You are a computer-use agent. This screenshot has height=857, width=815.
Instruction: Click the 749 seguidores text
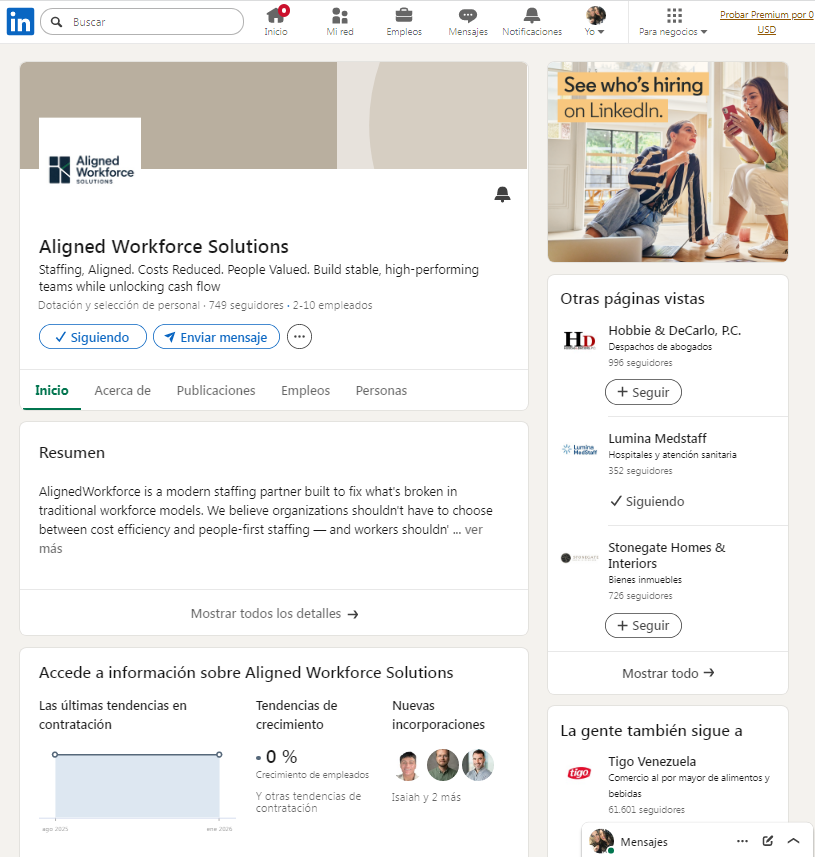pos(246,305)
